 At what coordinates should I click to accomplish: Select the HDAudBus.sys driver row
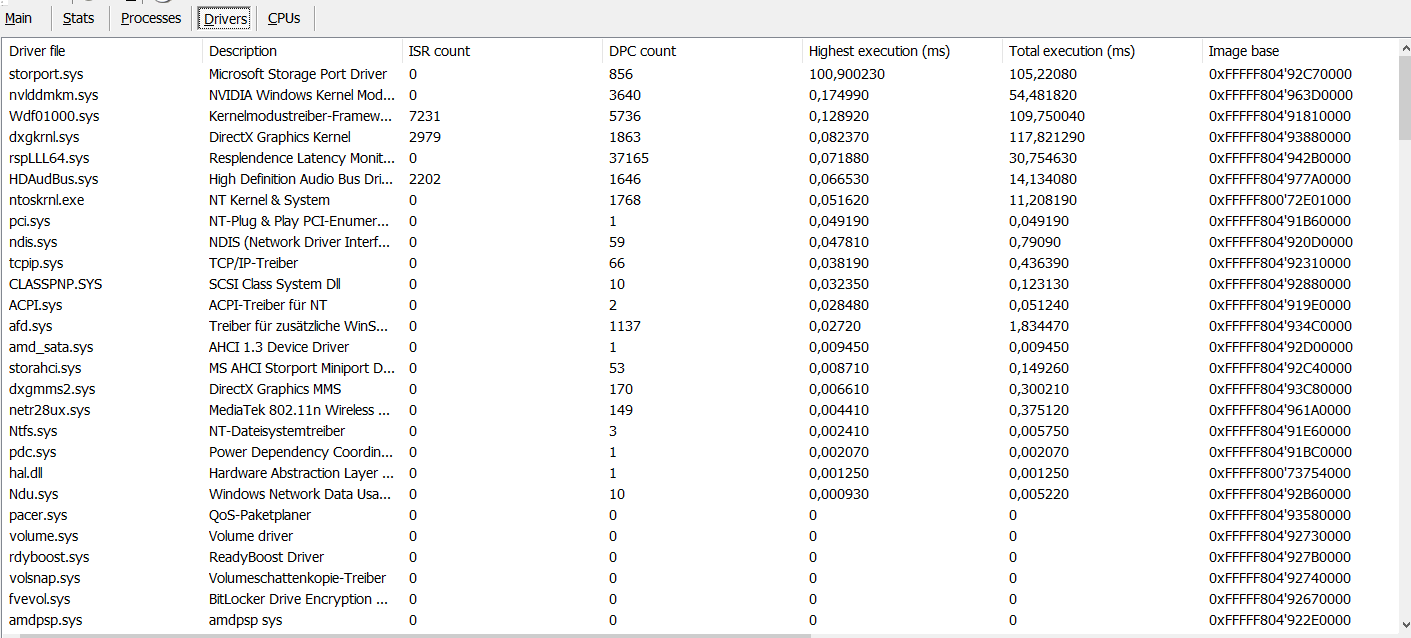tap(700, 179)
